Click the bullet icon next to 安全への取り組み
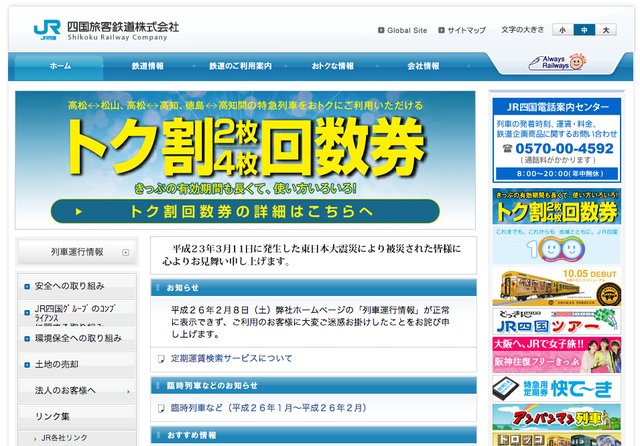The width and height of the screenshot is (640, 446). [27, 286]
